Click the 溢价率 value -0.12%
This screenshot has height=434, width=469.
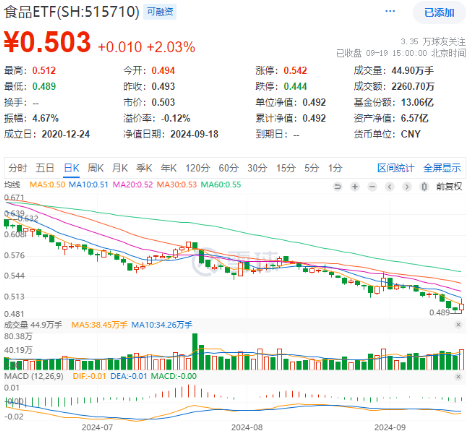coord(175,118)
